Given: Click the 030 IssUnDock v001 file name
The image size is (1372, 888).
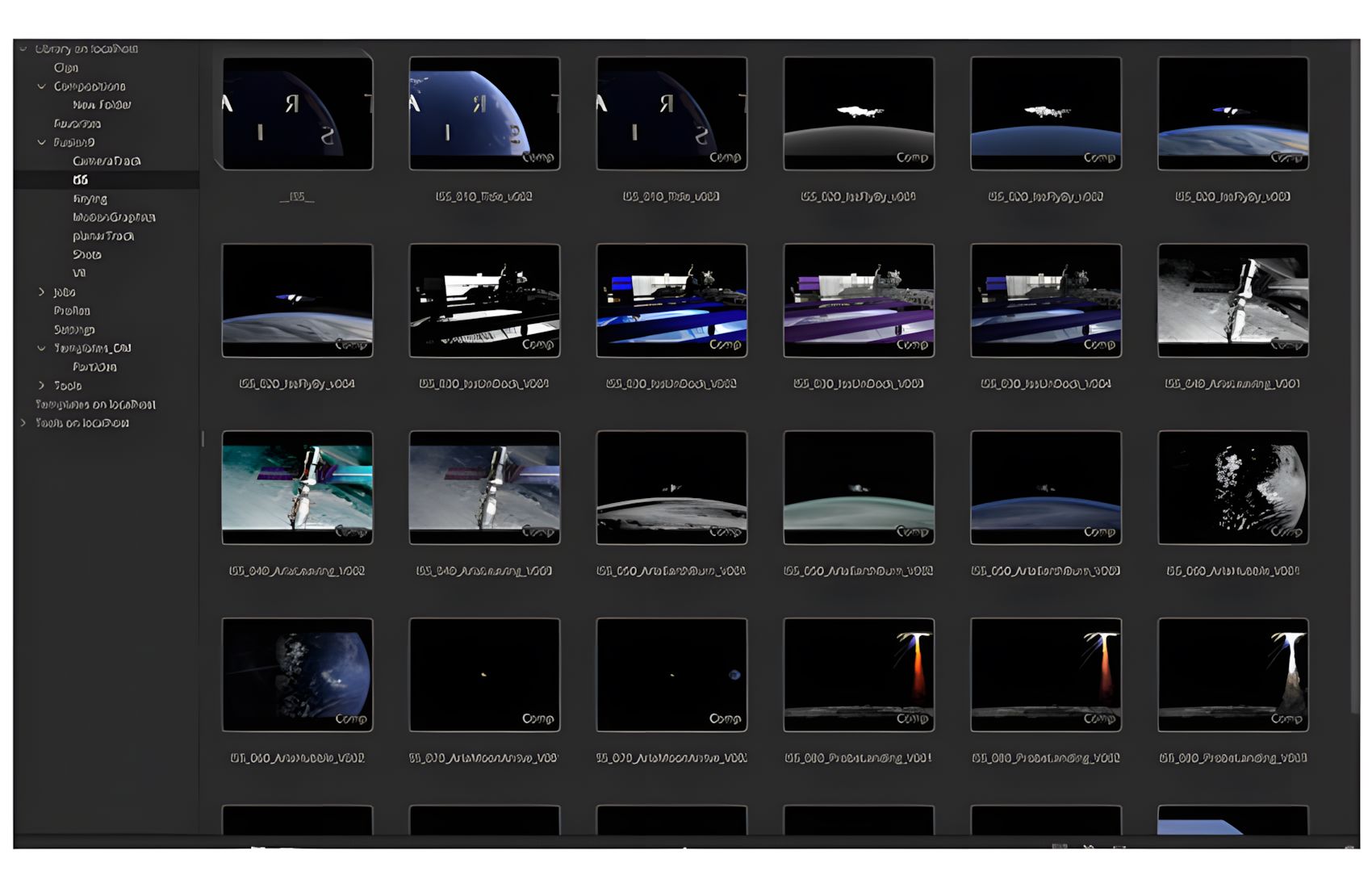Looking at the screenshot, I should click(484, 383).
